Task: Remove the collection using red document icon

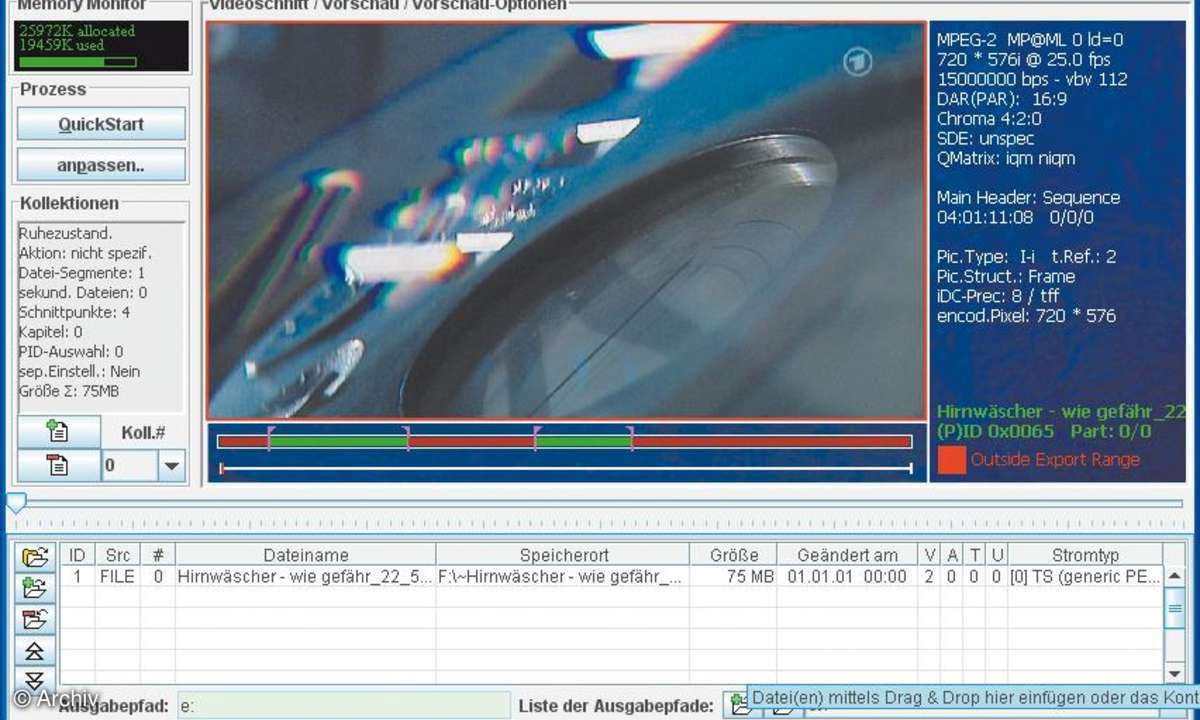Action: (58, 466)
